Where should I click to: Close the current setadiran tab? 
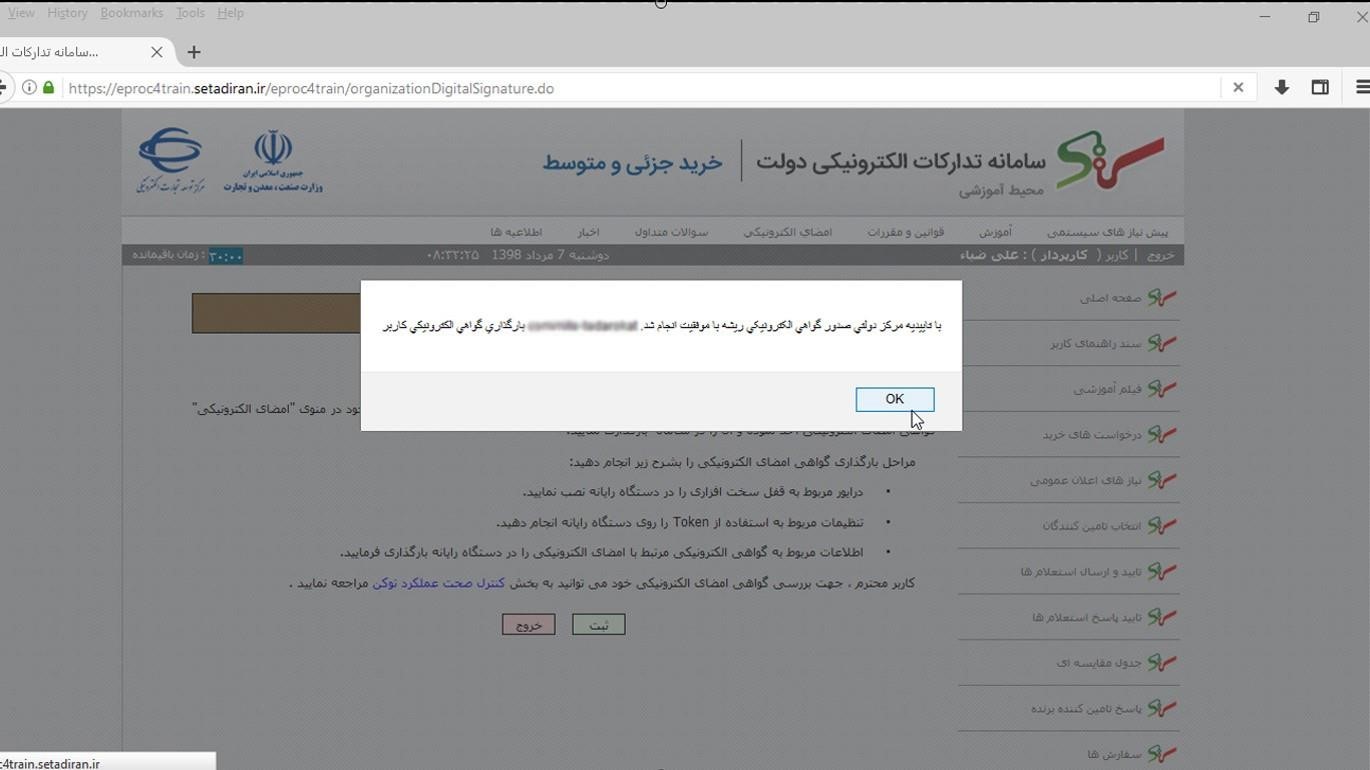157,52
